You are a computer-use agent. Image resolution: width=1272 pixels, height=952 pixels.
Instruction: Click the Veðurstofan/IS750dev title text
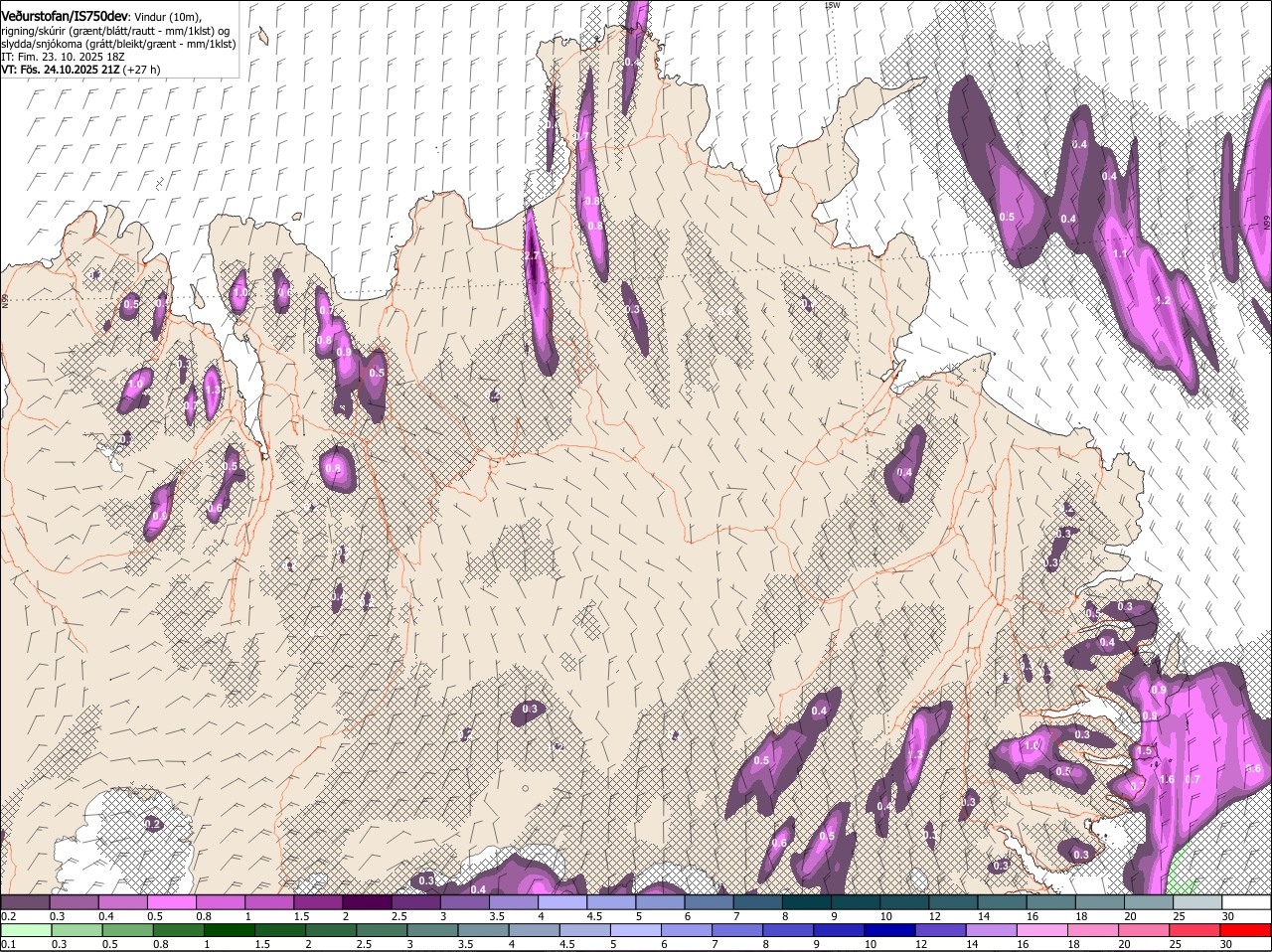tap(65, 17)
